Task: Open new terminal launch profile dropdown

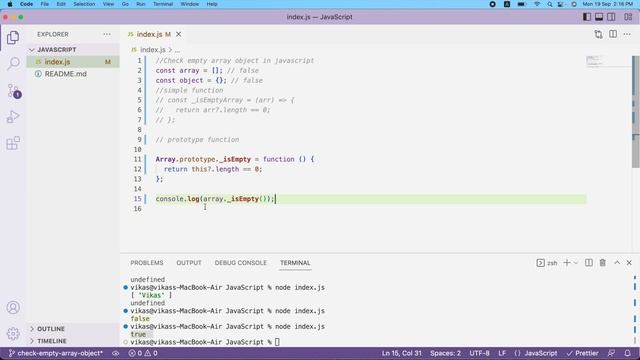Action: click(x=576, y=263)
